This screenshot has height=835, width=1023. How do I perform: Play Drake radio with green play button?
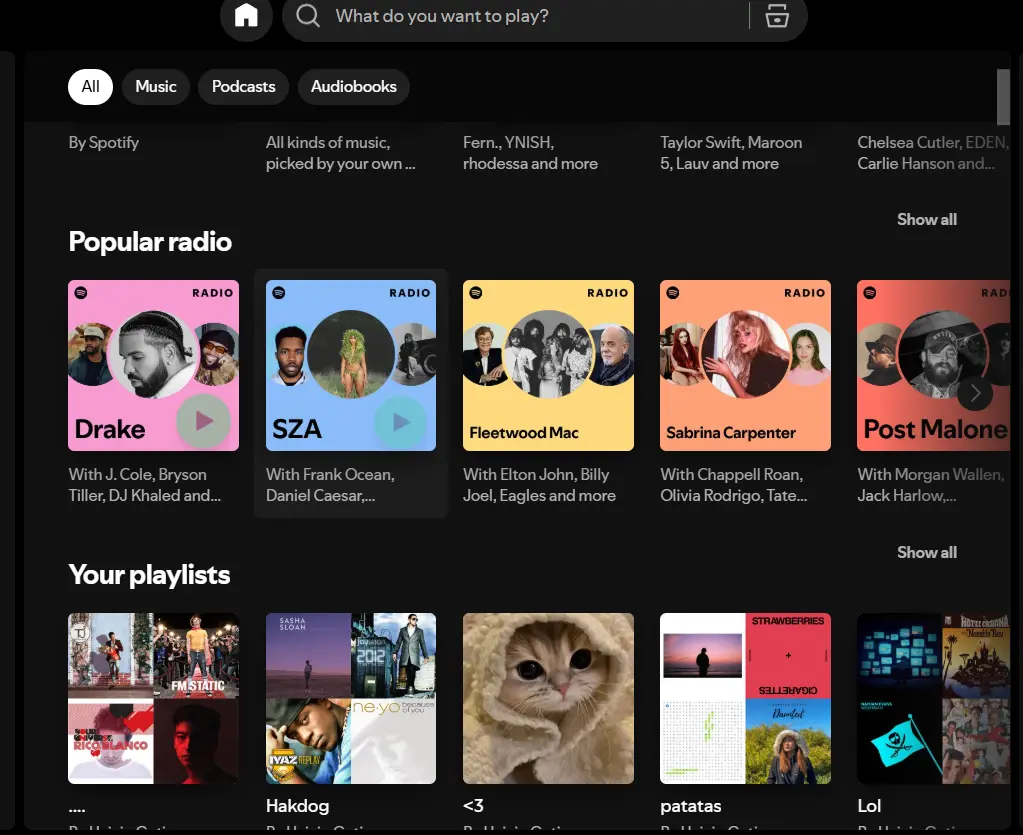point(204,421)
